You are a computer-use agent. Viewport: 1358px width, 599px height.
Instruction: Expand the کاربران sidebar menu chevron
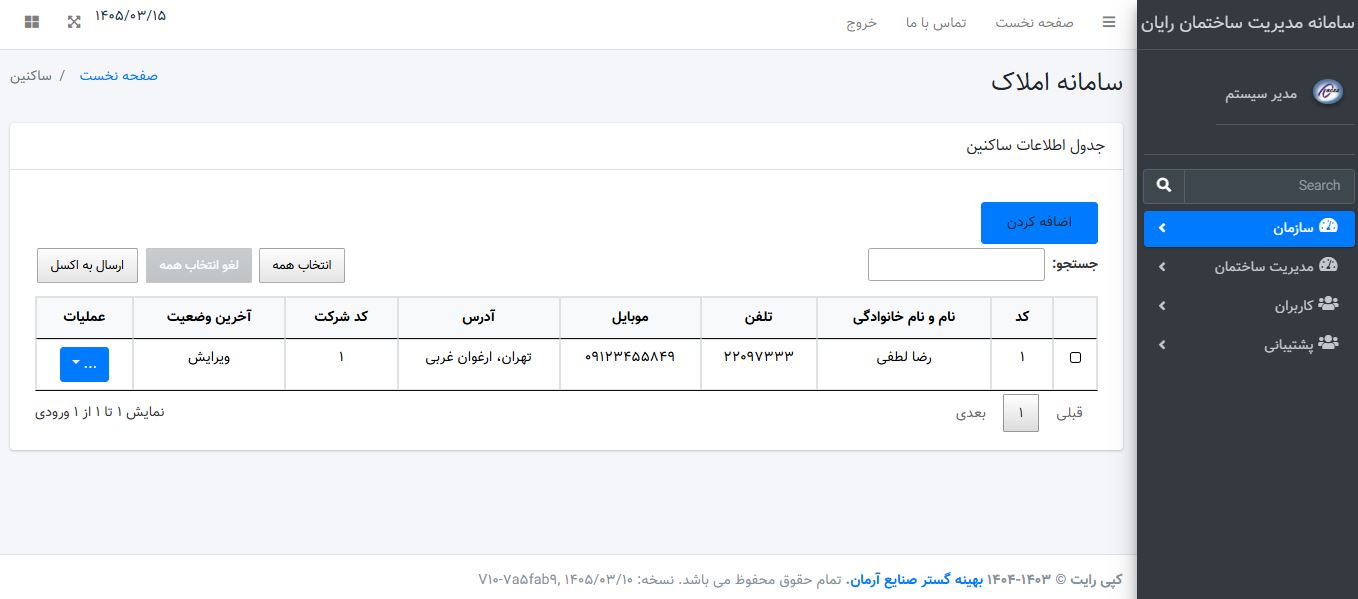(x=1161, y=306)
